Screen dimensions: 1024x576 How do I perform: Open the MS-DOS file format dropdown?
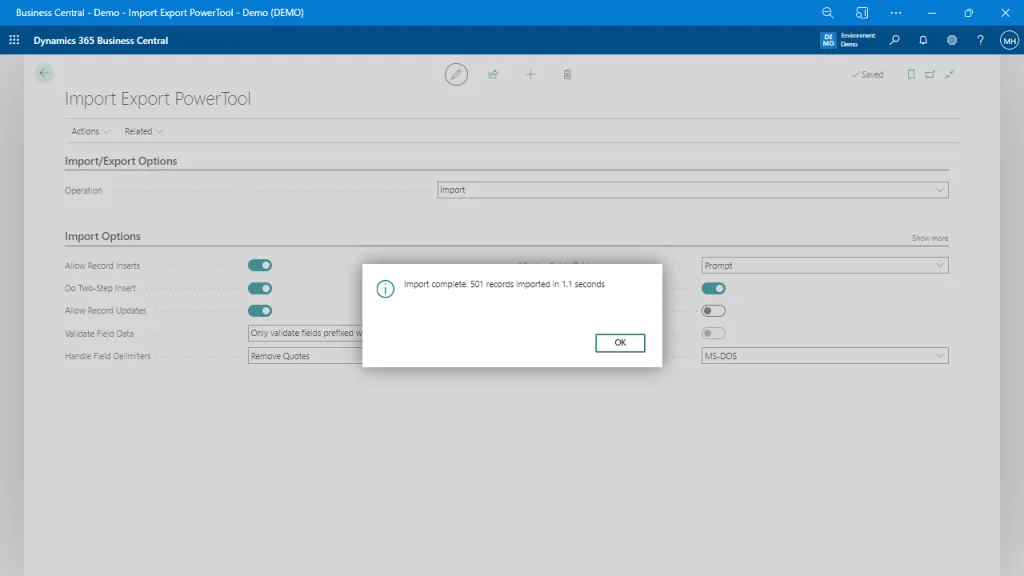[938, 355]
